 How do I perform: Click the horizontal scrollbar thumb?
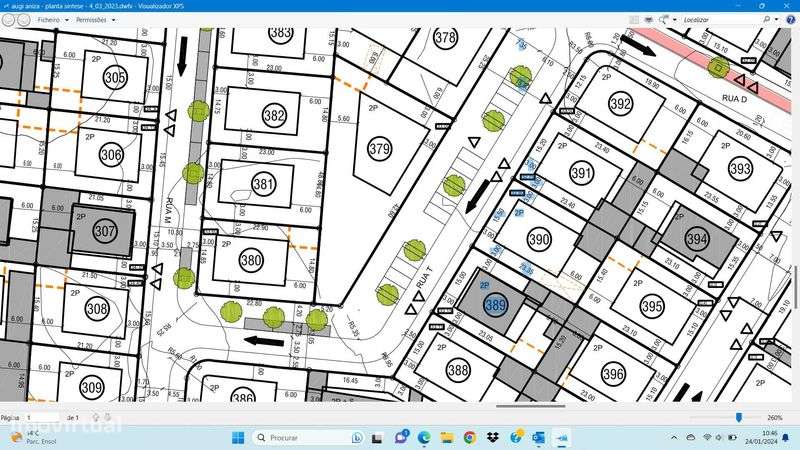(x=530, y=406)
